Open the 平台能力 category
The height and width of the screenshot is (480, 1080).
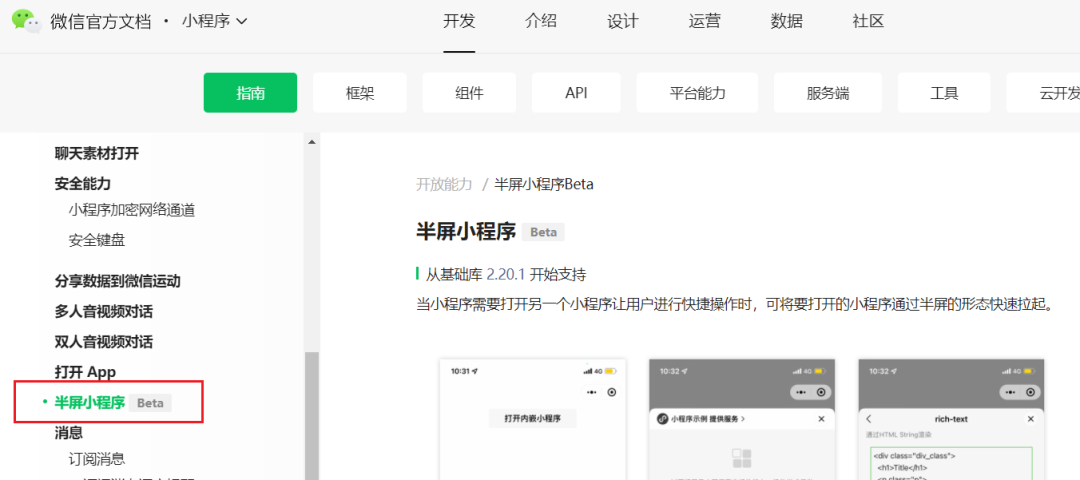[x=697, y=93]
